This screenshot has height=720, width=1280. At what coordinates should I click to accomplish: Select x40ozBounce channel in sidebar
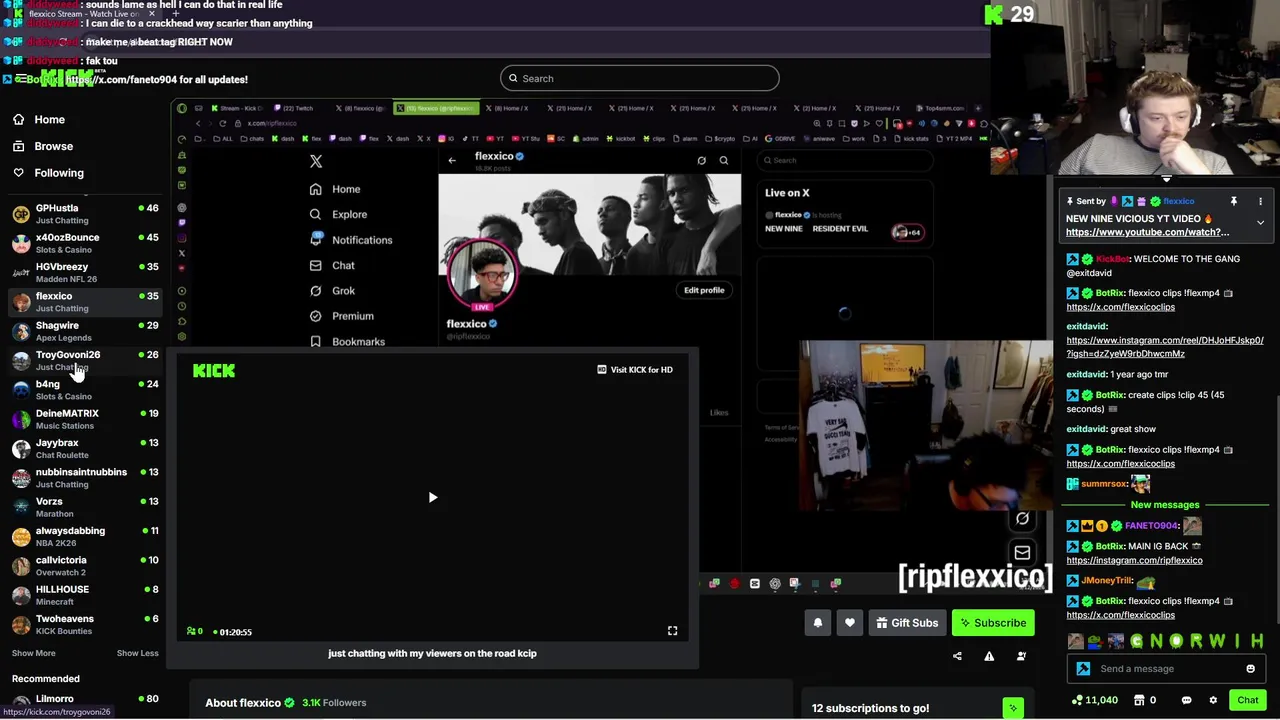click(85, 243)
